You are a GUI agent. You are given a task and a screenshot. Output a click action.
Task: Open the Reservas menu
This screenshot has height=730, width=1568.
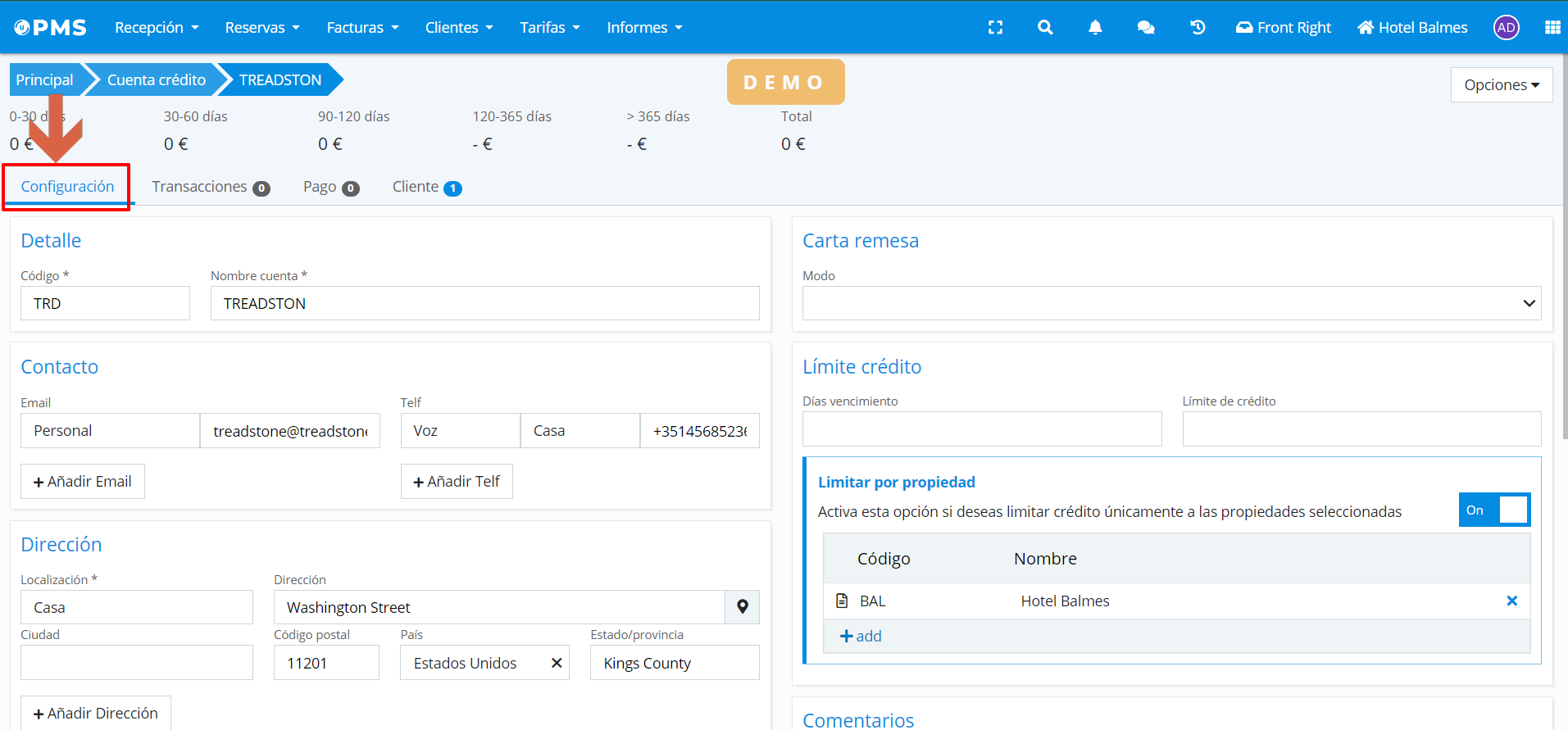pos(262,27)
